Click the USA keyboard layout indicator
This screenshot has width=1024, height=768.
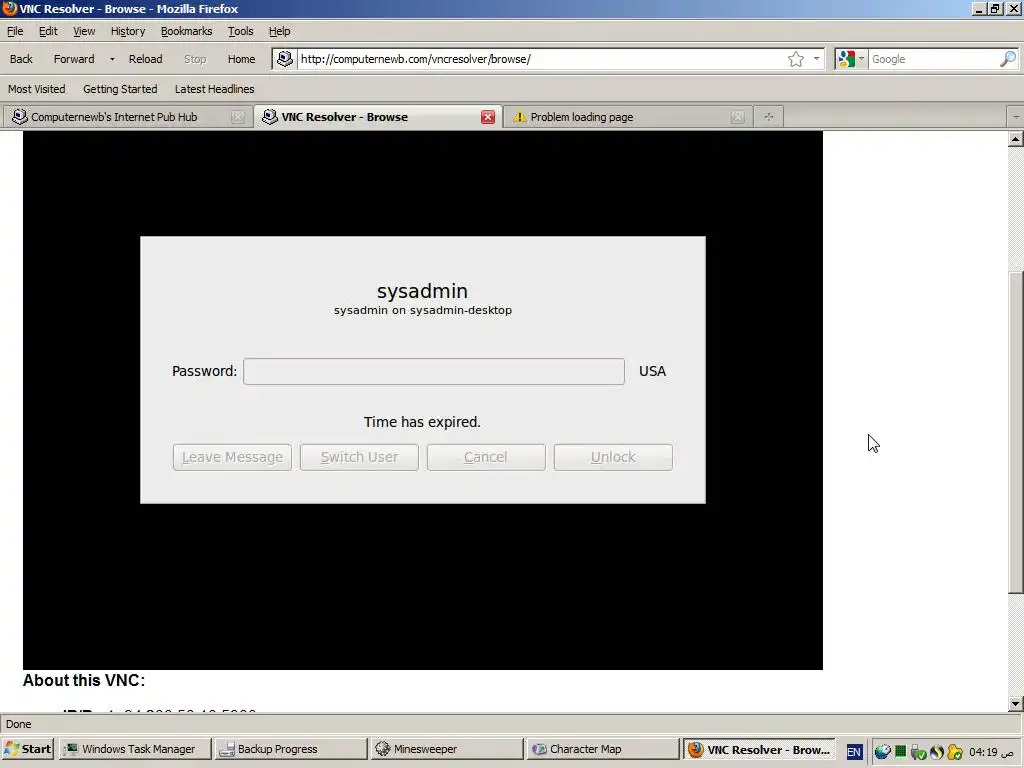[652, 371]
